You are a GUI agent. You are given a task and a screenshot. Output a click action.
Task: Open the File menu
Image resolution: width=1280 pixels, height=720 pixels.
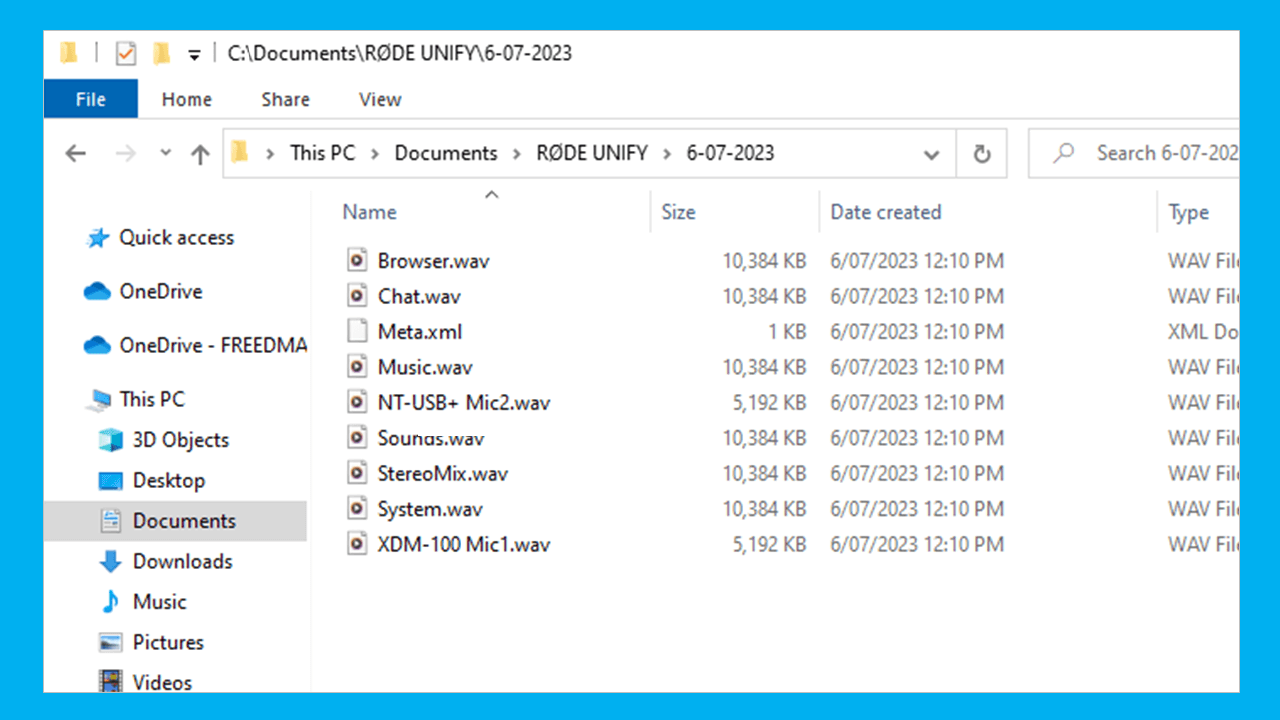[x=90, y=99]
